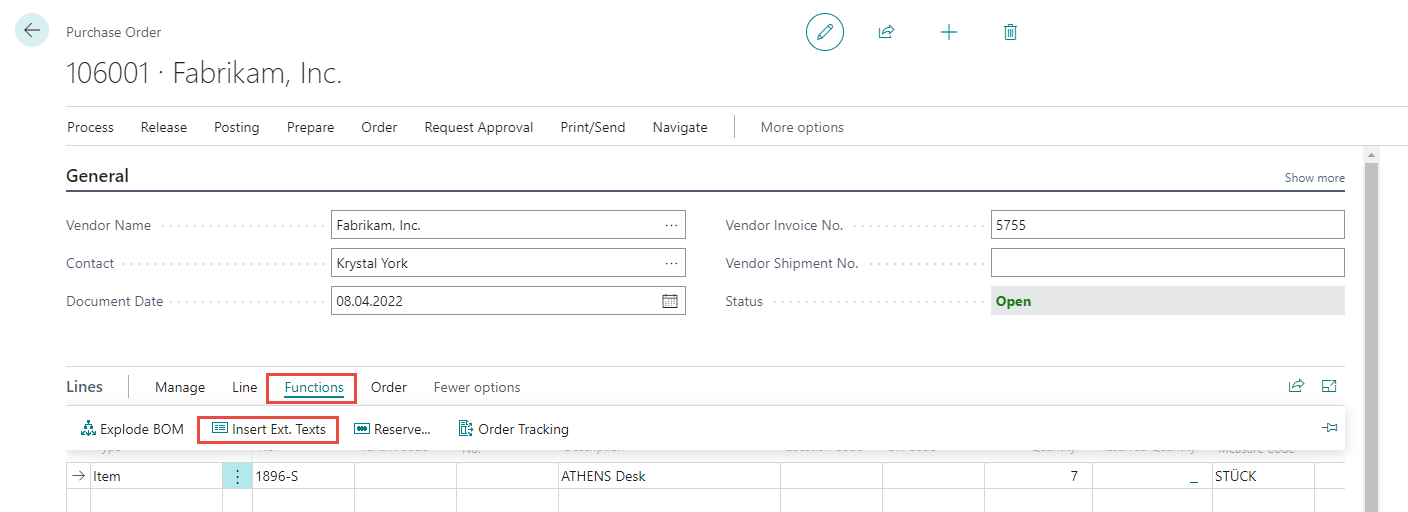Select the Functions tab in Lines
Viewport: 1408px width, 512px height.
314,387
